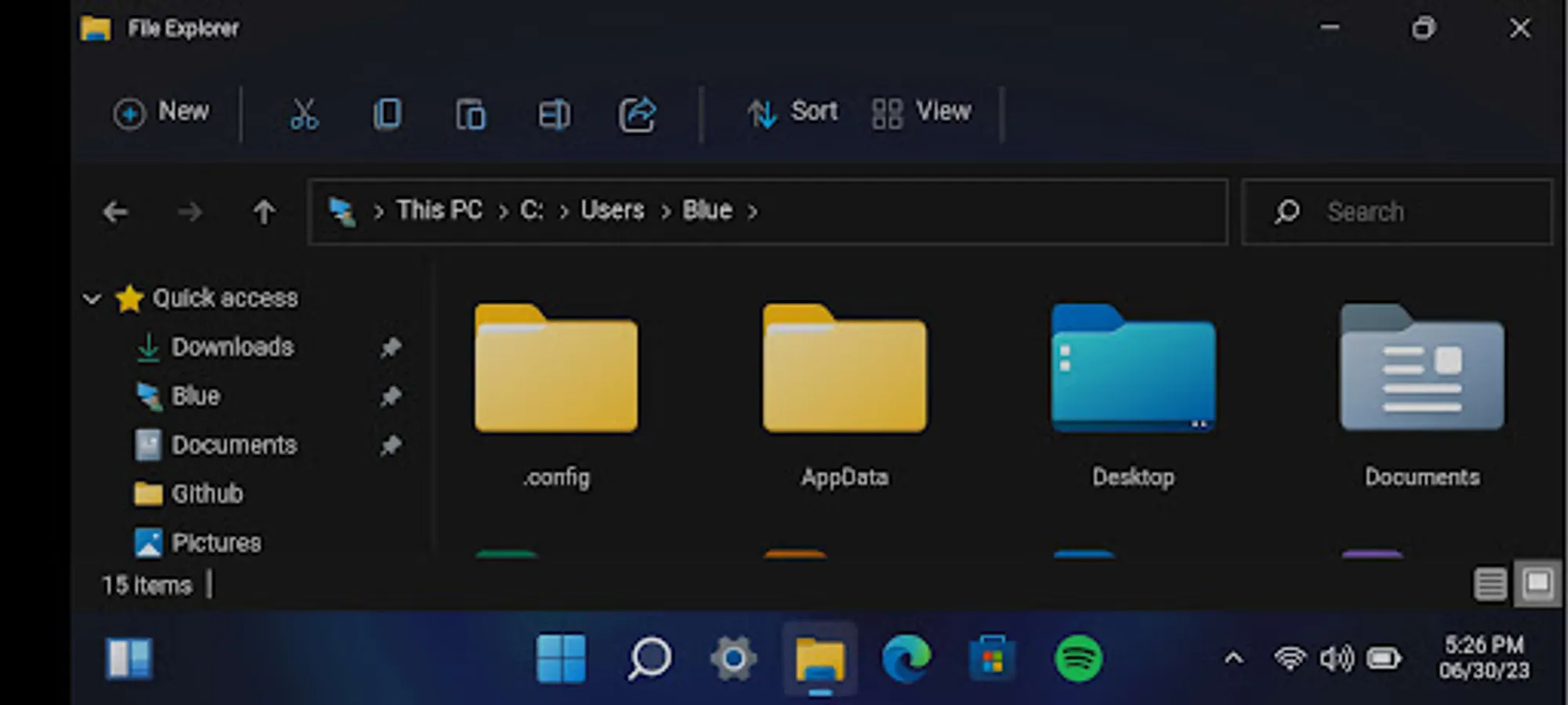Click the Rename icon in toolbar
The image size is (1568, 705).
553,115
